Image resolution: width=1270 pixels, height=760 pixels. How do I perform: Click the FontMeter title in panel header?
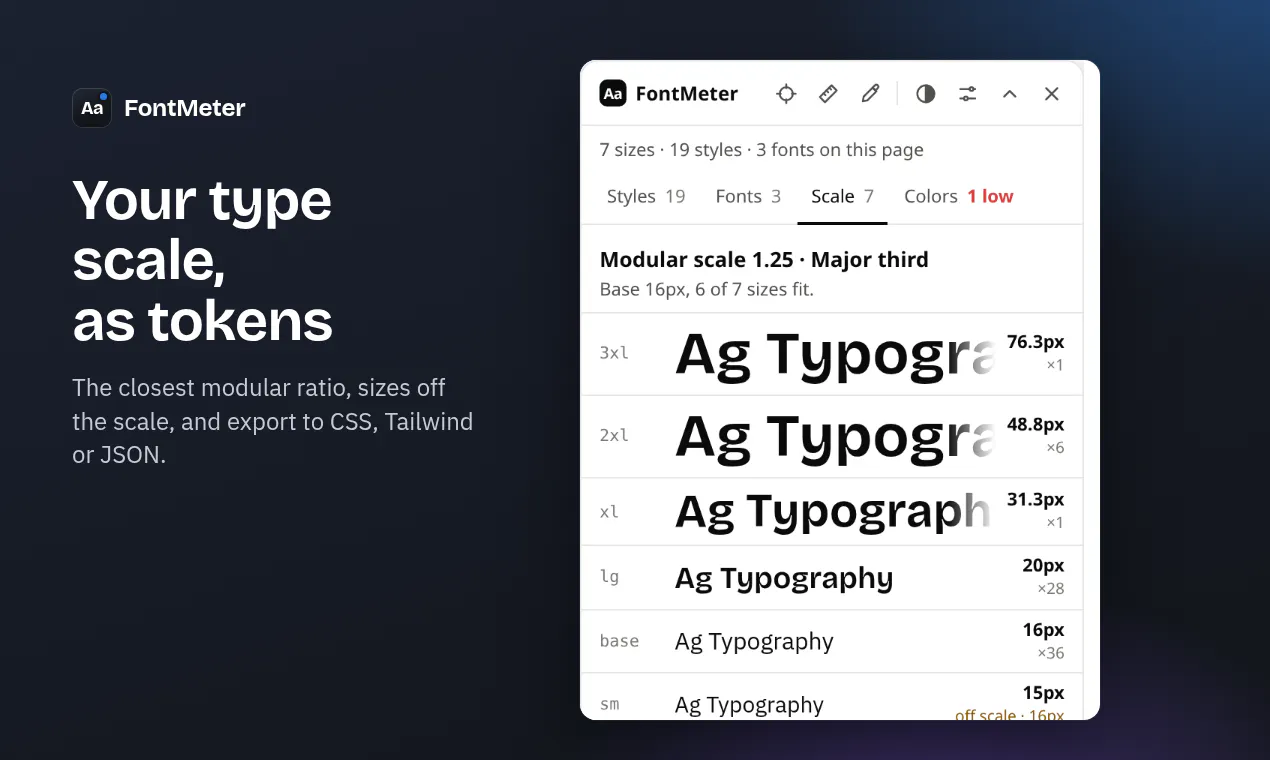tap(687, 94)
